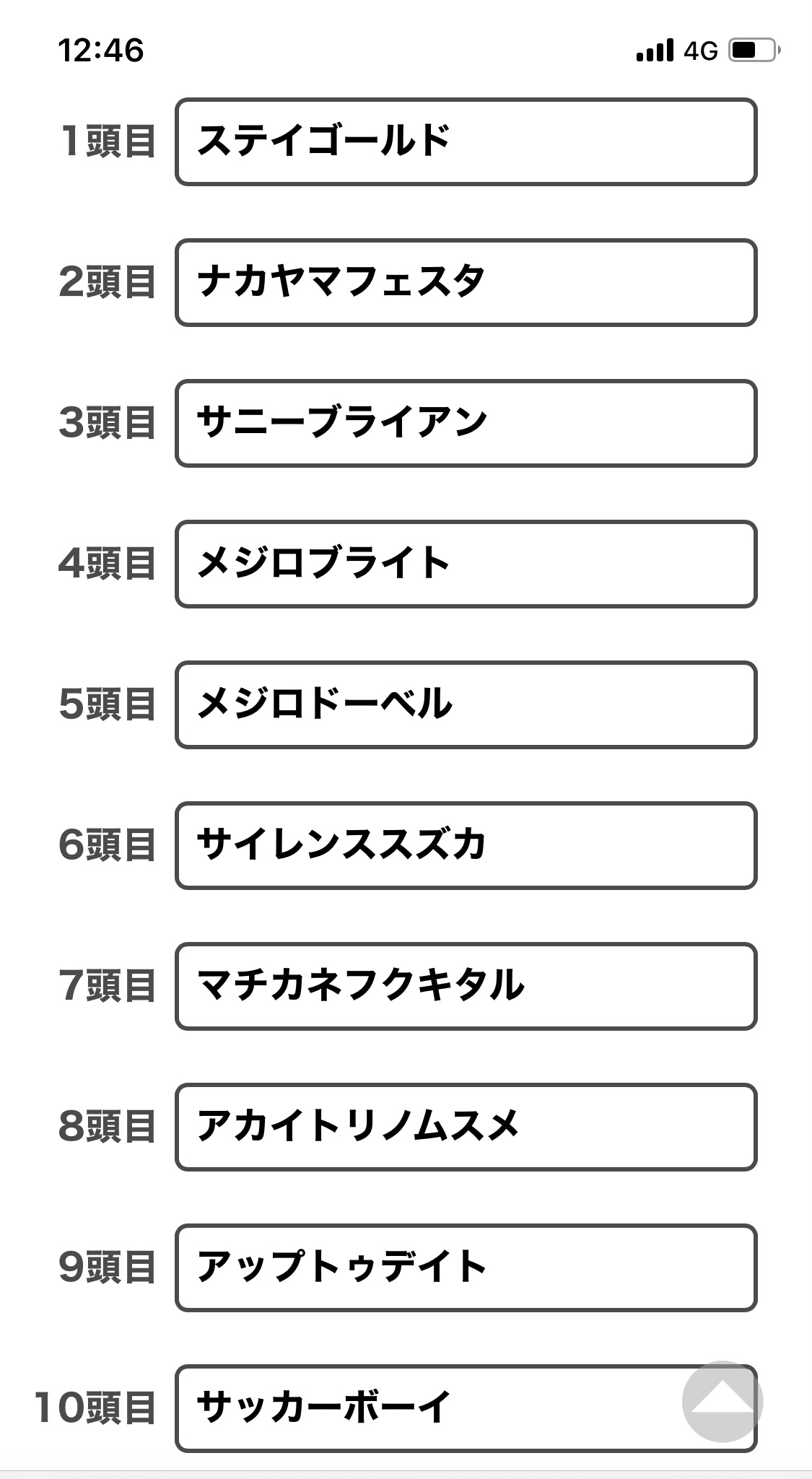Select the 5頭目 field with メジロドーベル
This screenshot has width=812, height=1479.
click(466, 704)
